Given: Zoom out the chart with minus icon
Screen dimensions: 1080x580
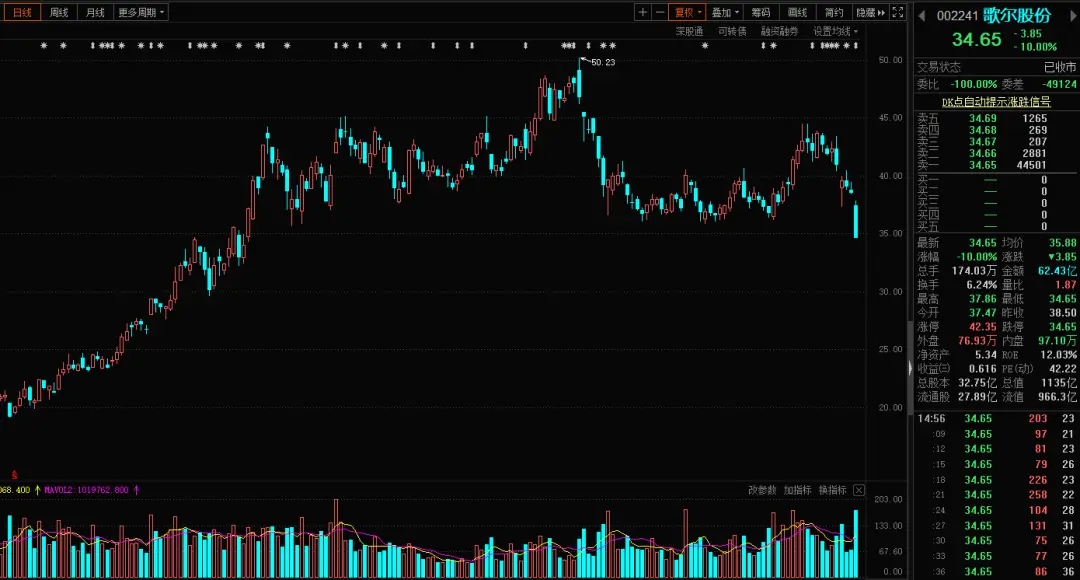Looking at the screenshot, I should point(659,12).
